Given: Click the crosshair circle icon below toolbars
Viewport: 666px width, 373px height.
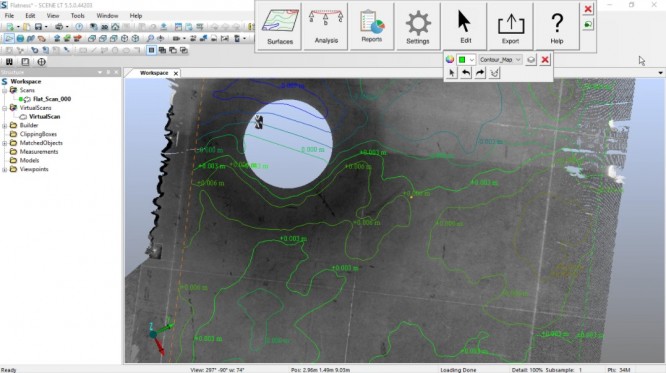Looking at the screenshot, I should (41, 62).
